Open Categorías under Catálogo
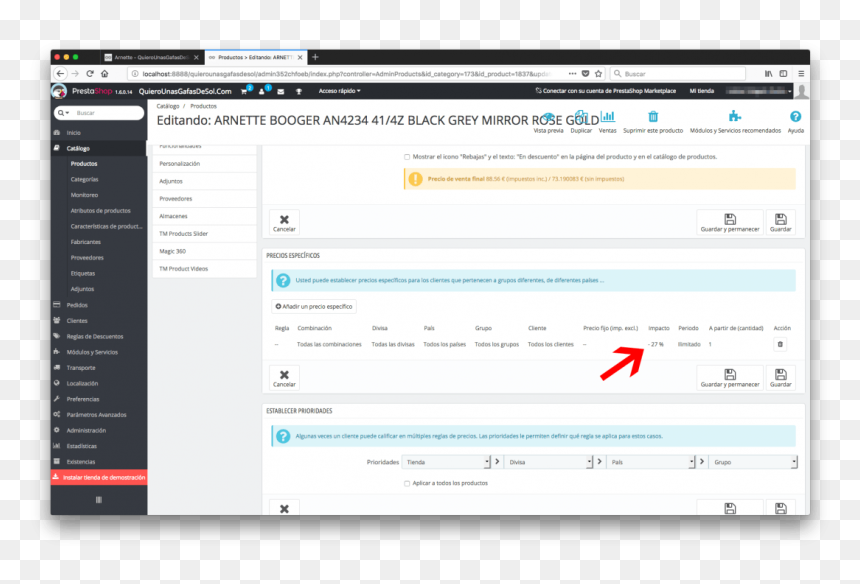860x584 pixels. pyautogui.click(x=84, y=179)
